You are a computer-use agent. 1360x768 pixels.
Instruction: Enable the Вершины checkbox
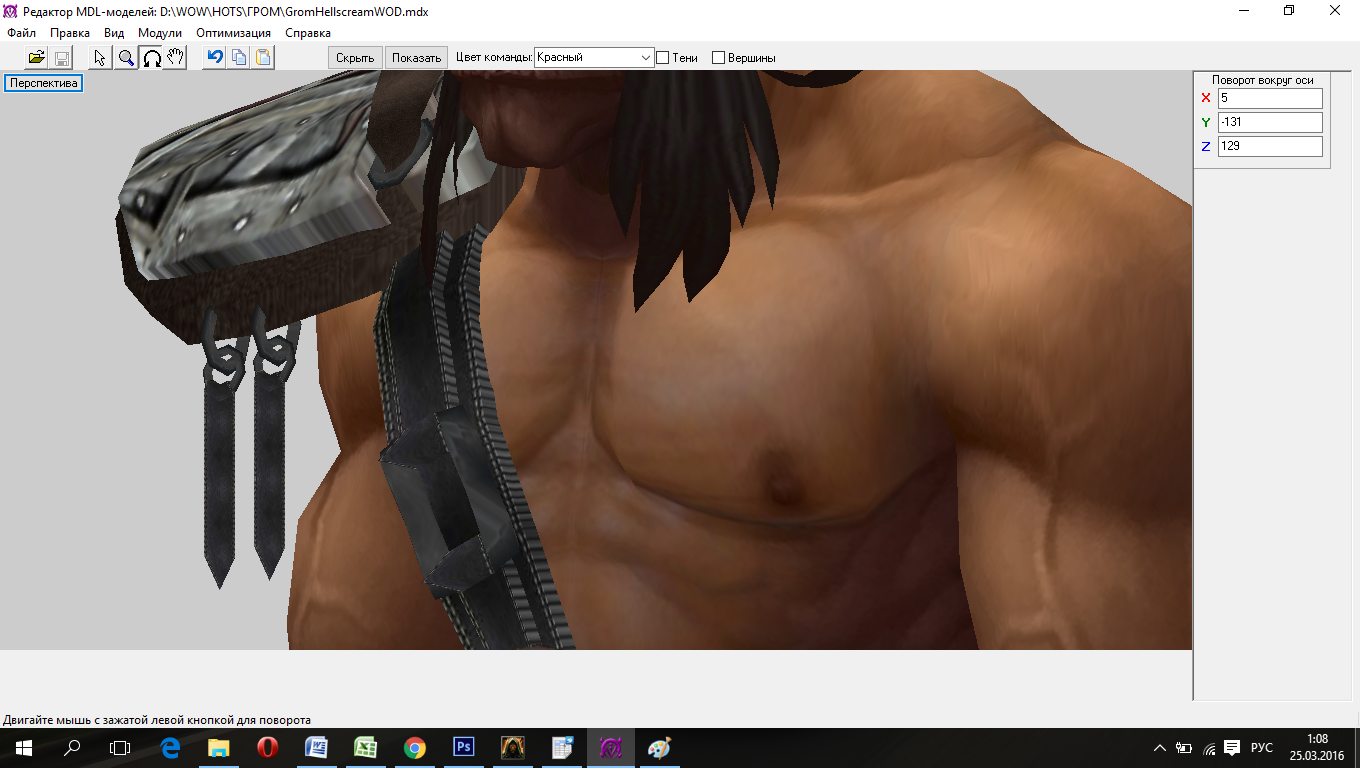click(x=718, y=58)
